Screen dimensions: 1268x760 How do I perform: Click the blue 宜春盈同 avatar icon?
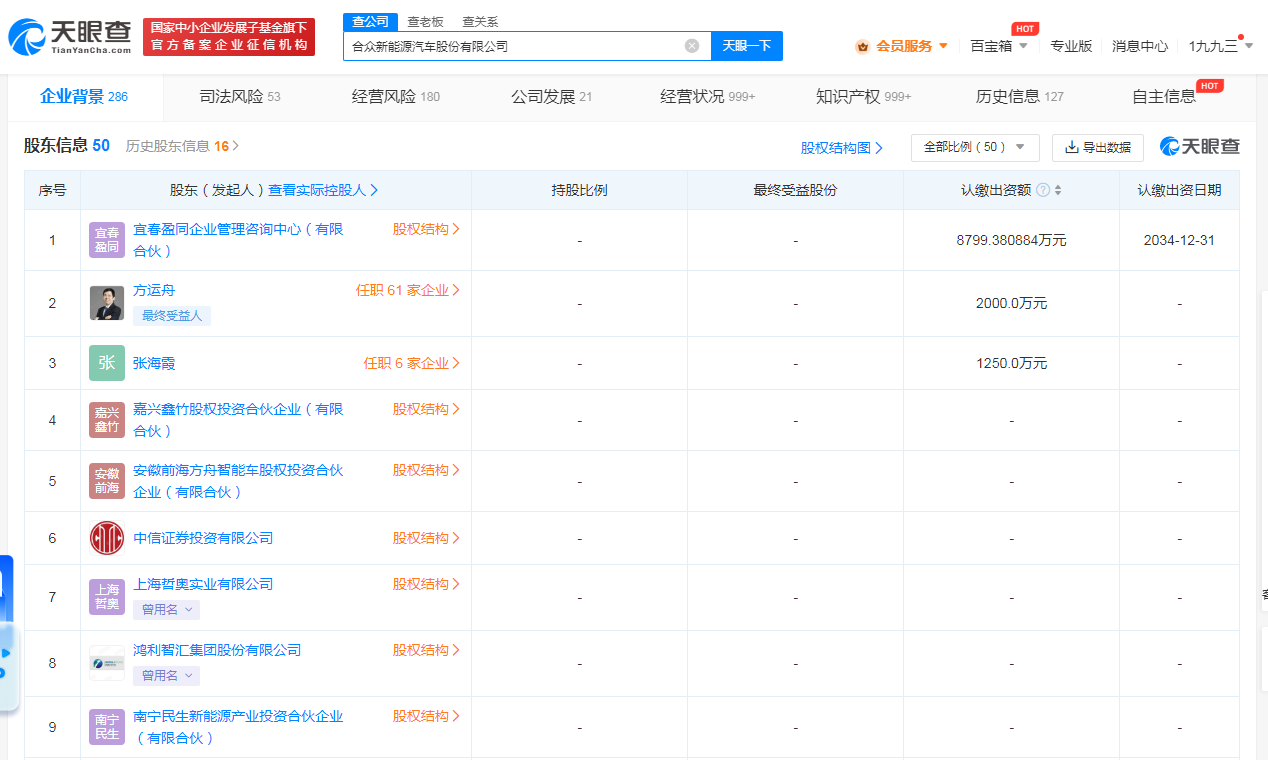[106, 239]
